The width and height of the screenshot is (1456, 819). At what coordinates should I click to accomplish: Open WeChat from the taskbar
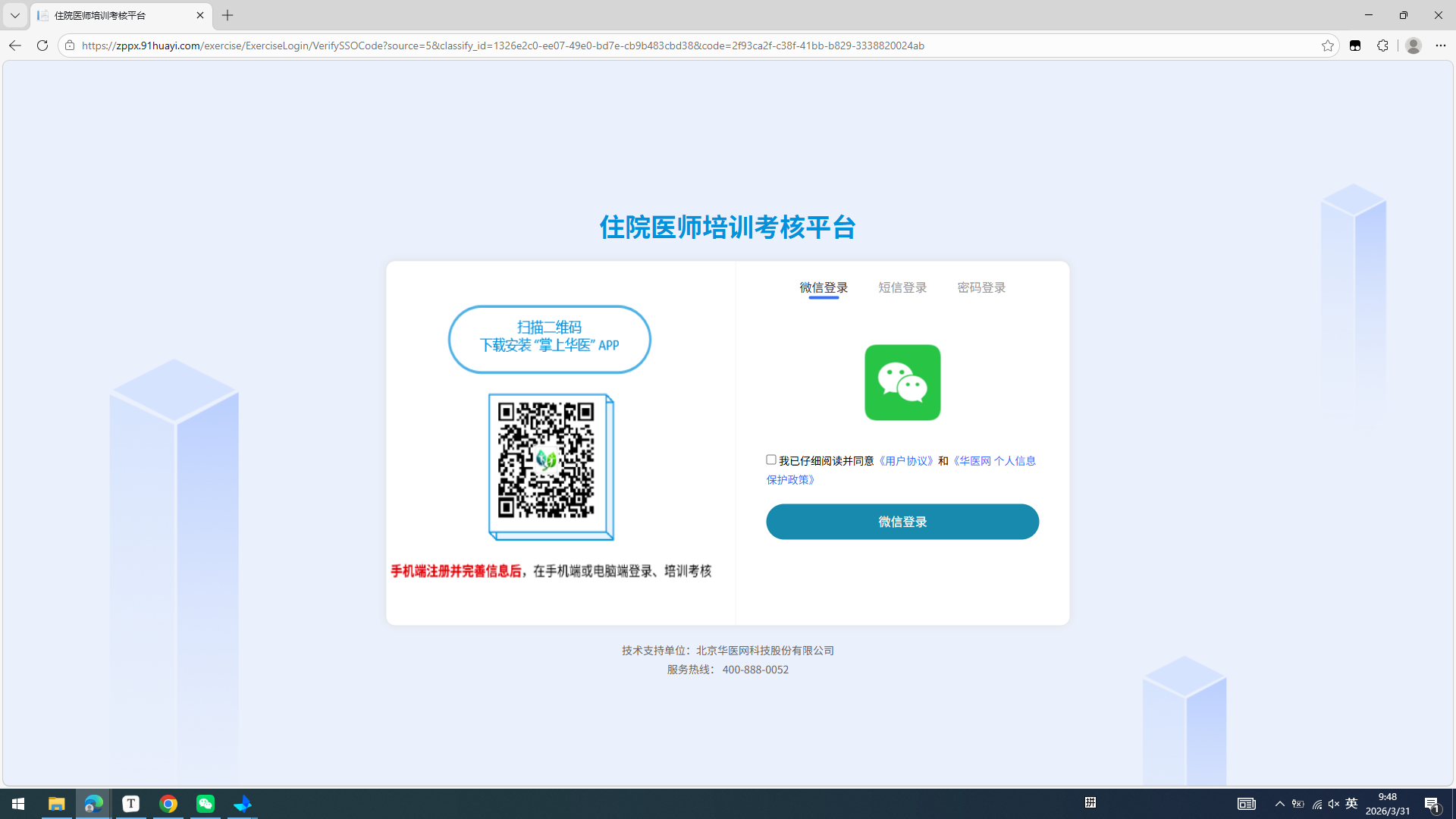click(x=206, y=804)
